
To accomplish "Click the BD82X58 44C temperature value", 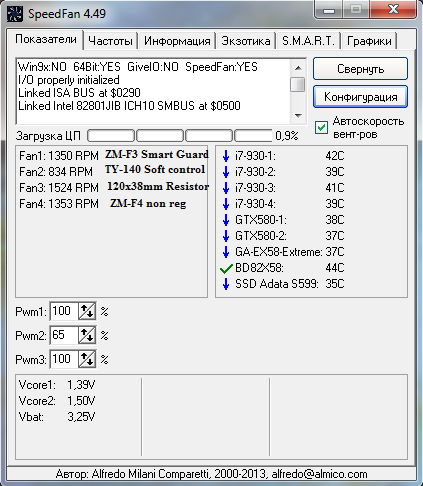I will click(x=335, y=268).
